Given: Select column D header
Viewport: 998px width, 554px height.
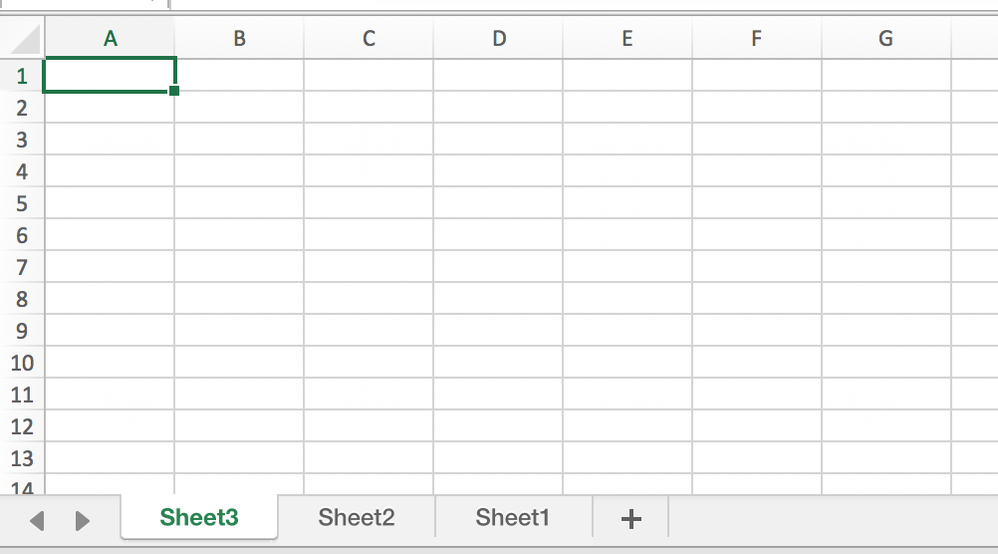Looking at the screenshot, I should point(498,39).
